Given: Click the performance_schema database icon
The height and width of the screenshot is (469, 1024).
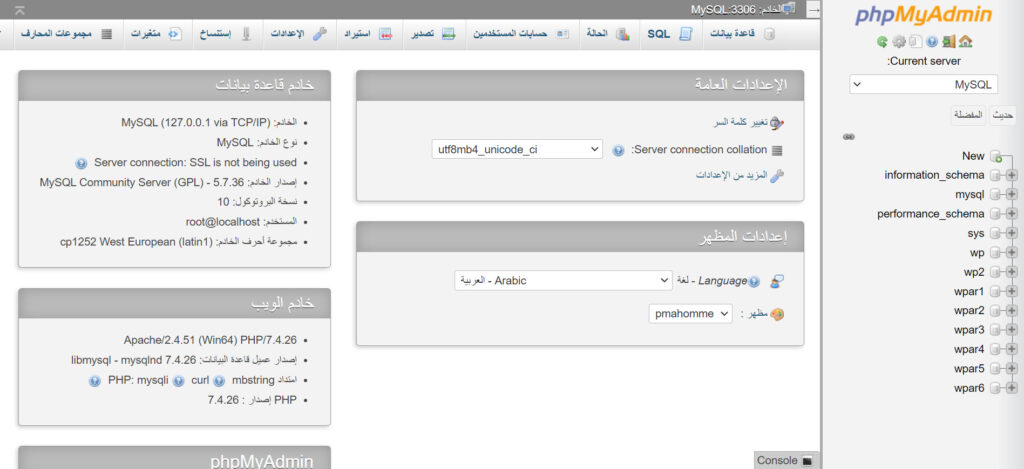Looking at the screenshot, I should [995, 214].
